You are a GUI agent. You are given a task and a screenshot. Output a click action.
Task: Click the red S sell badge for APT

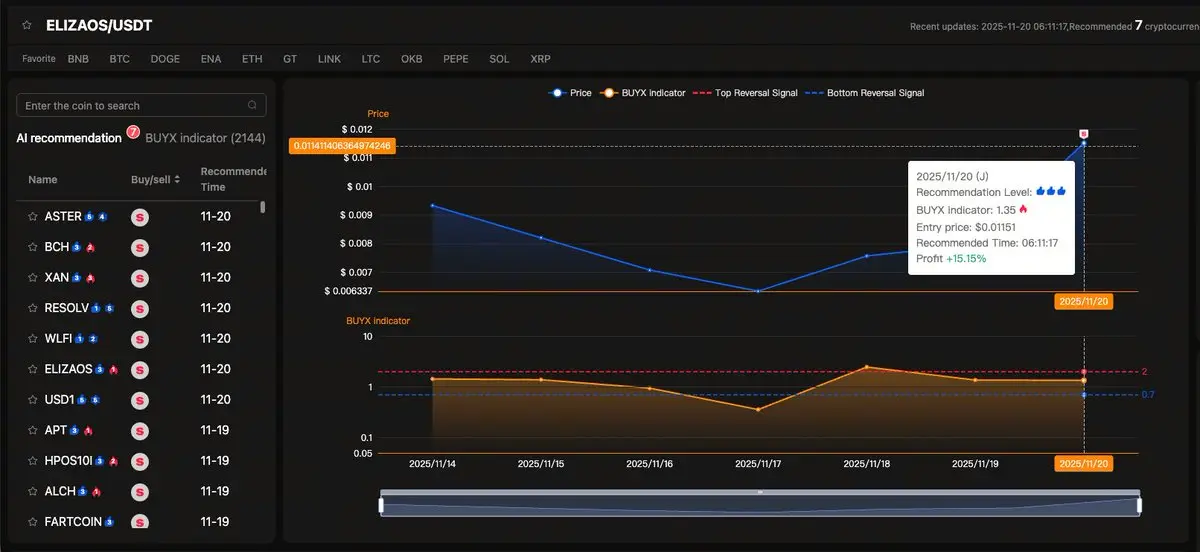(140, 430)
